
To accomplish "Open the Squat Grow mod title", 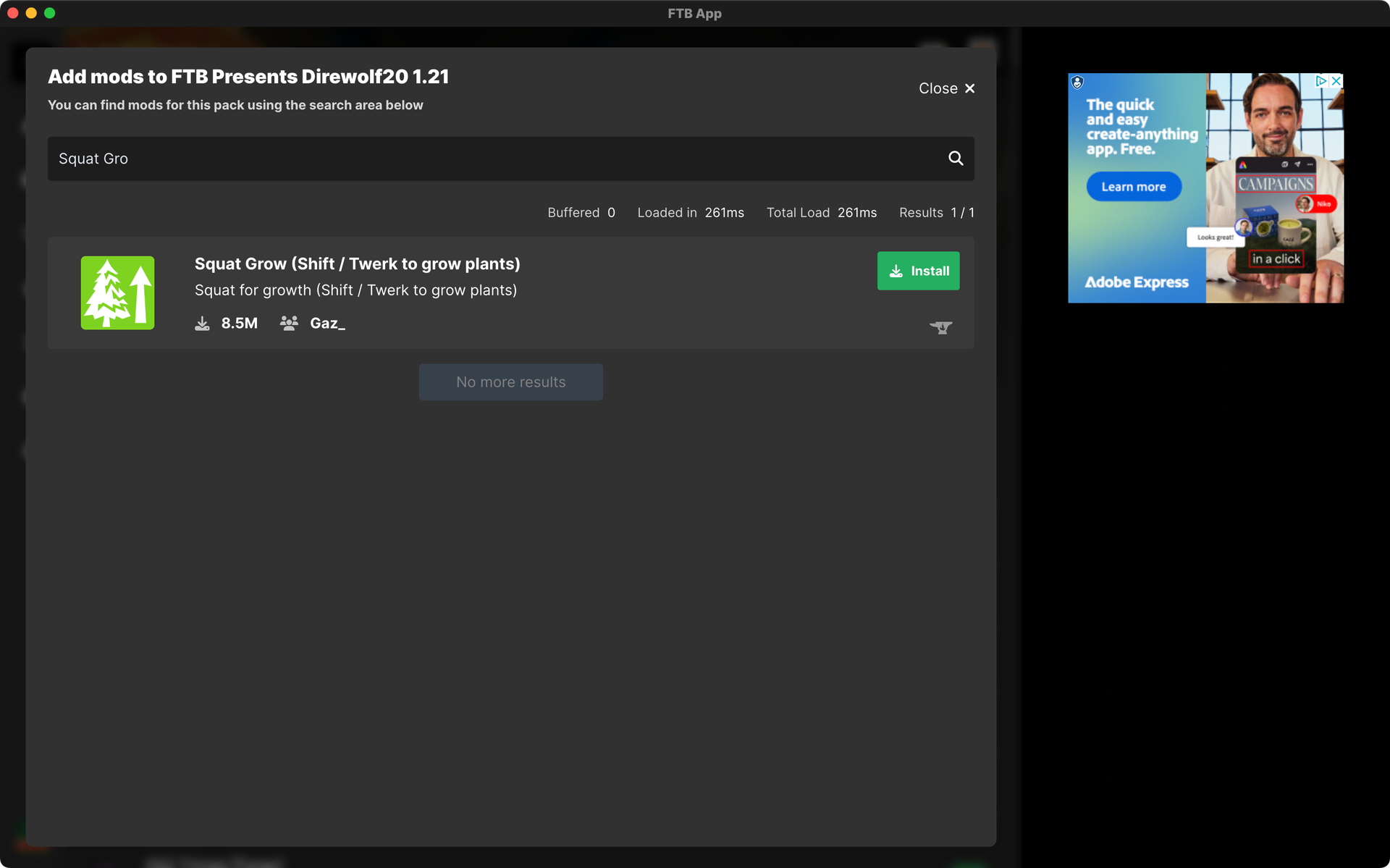I will tap(357, 264).
